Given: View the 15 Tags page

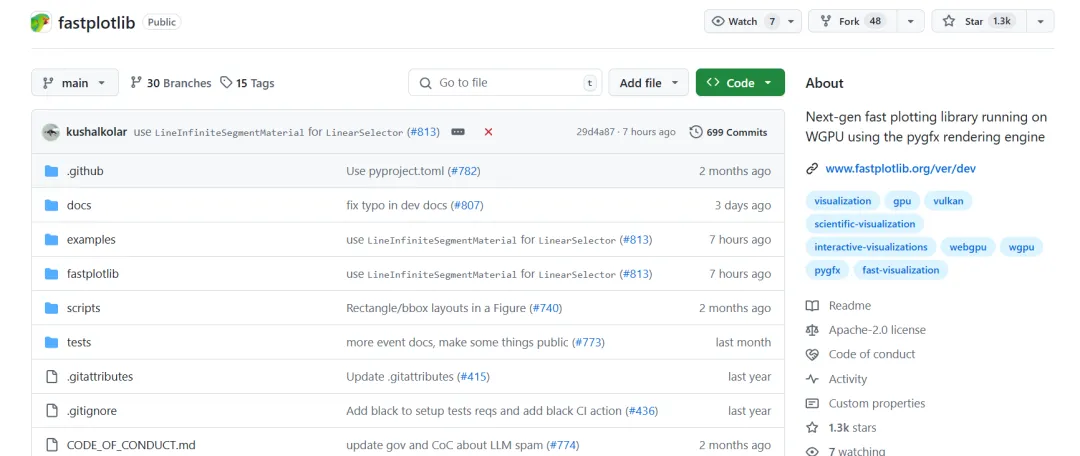Looking at the screenshot, I should [247, 83].
